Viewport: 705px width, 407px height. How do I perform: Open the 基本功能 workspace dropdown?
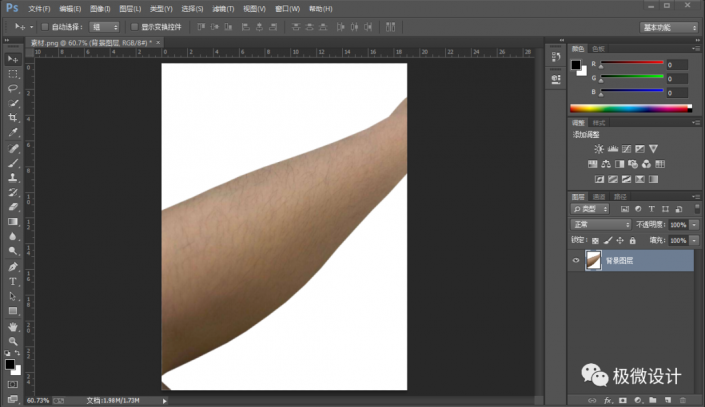[x=669, y=27]
